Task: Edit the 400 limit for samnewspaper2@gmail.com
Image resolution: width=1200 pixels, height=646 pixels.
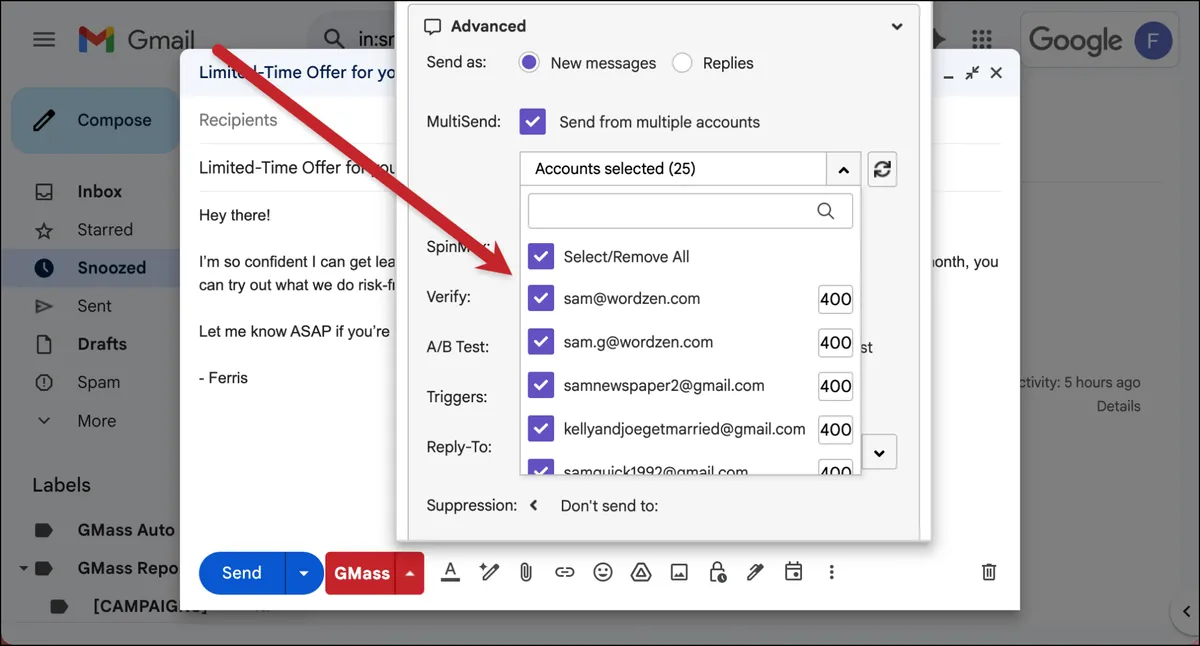Action: (836, 386)
